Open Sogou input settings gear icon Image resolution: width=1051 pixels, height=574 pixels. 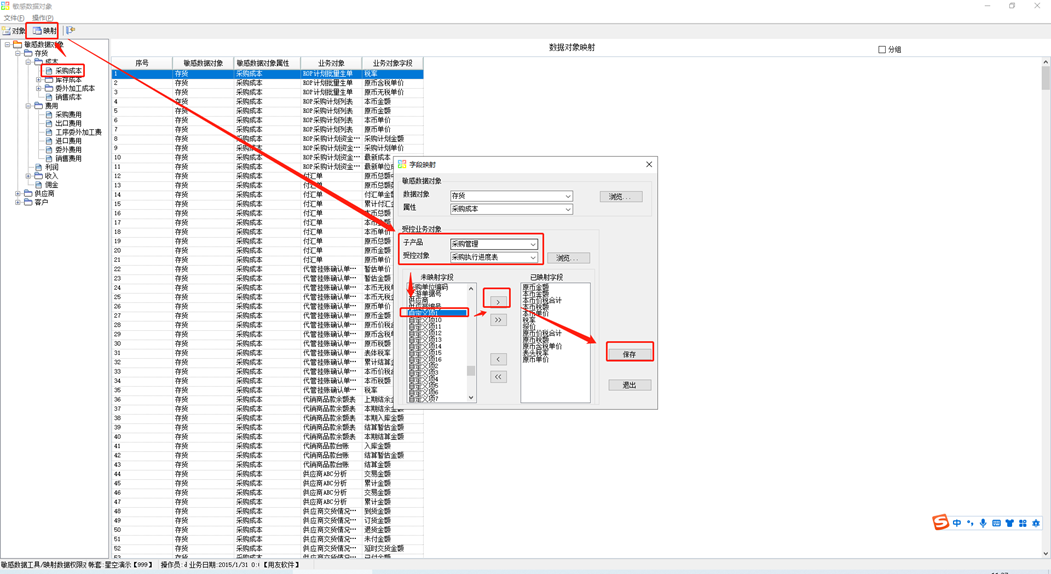tap(1036, 523)
